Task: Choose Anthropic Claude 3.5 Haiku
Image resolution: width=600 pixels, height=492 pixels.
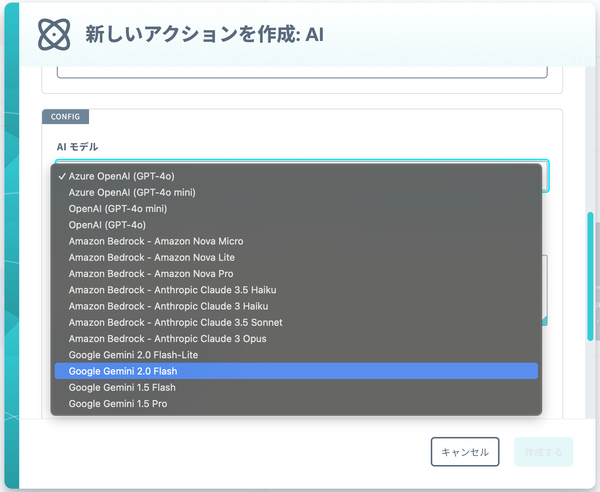Action: pyautogui.click(x=296, y=290)
